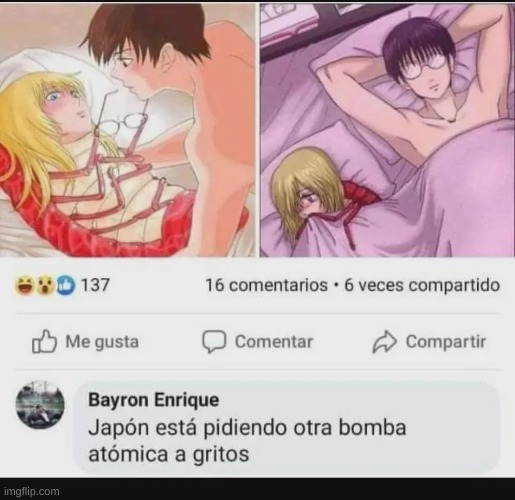
Task: Click the Comentar speech bubble icon
Action: tap(214, 342)
